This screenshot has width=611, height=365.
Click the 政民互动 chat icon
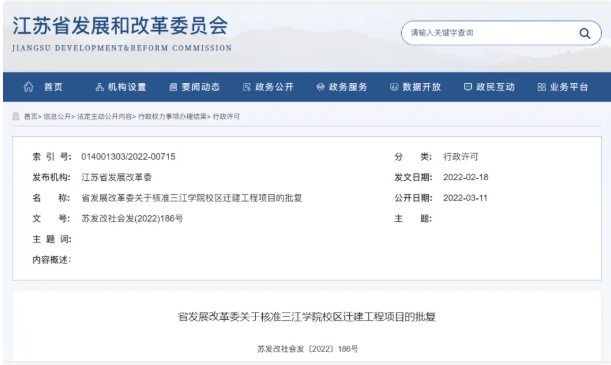468,87
